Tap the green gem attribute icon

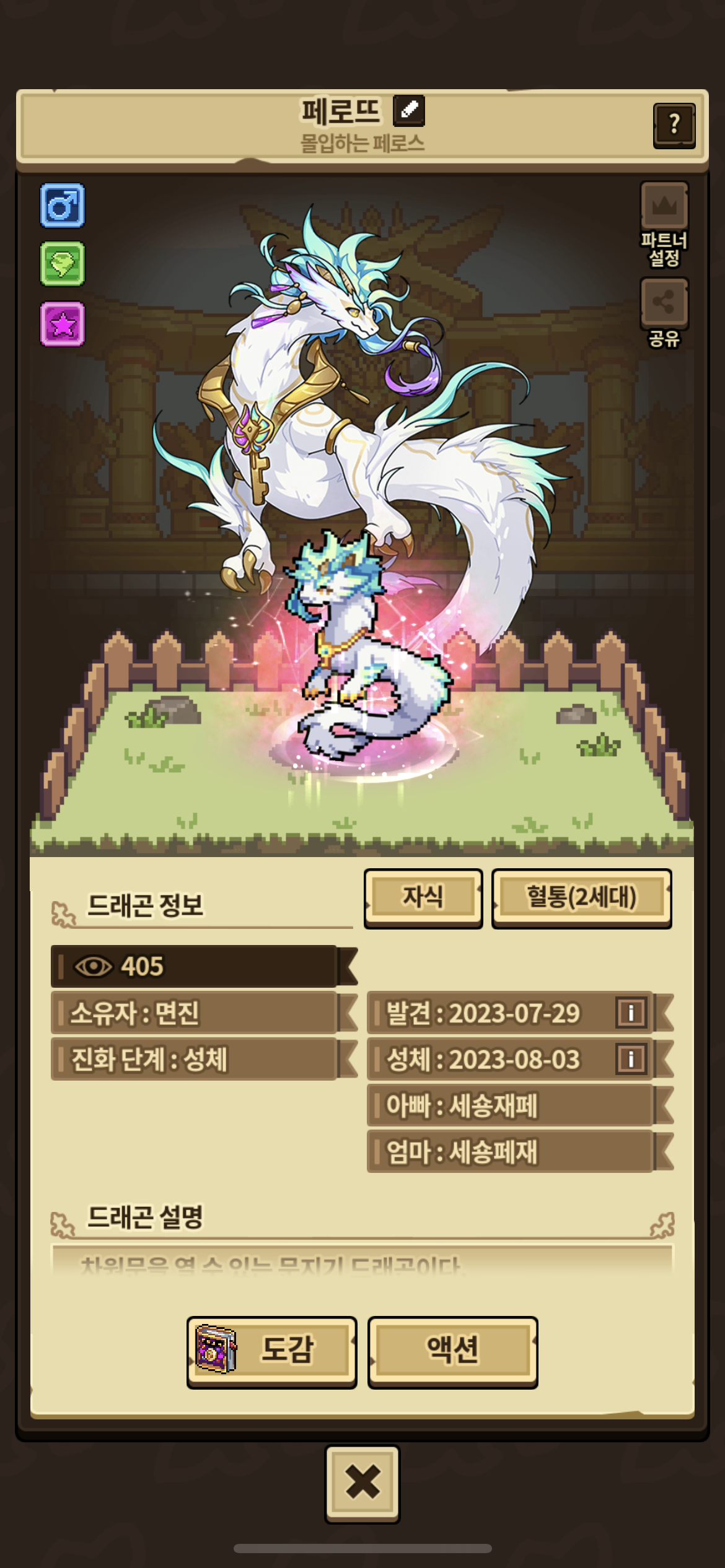pos(63,264)
